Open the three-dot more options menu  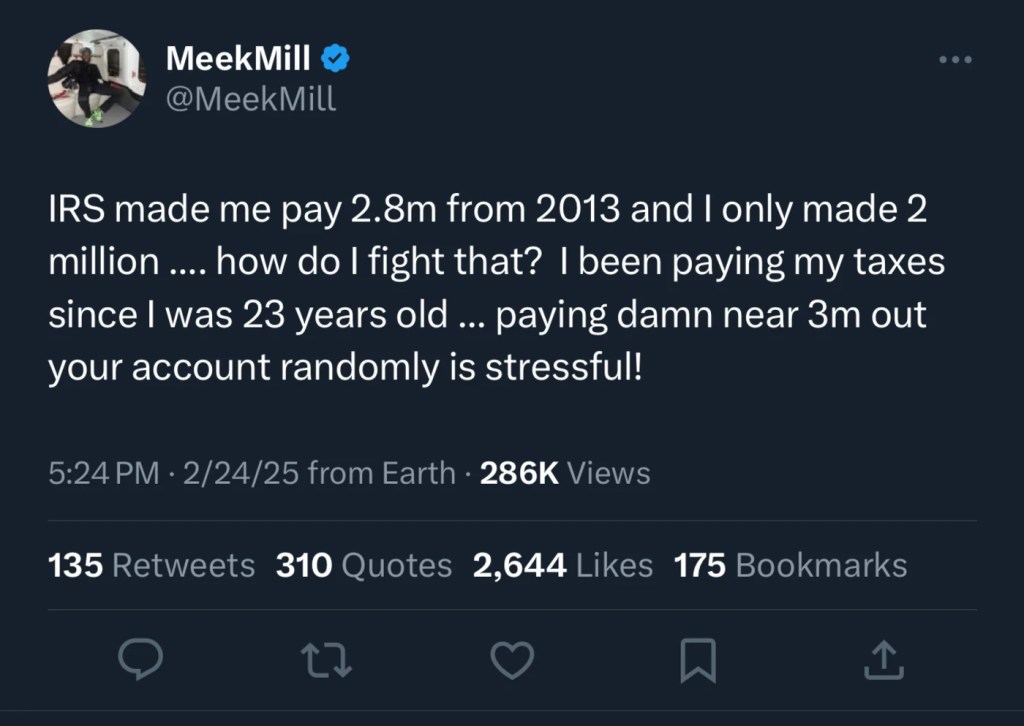pyautogui.click(x=956, y=60)
